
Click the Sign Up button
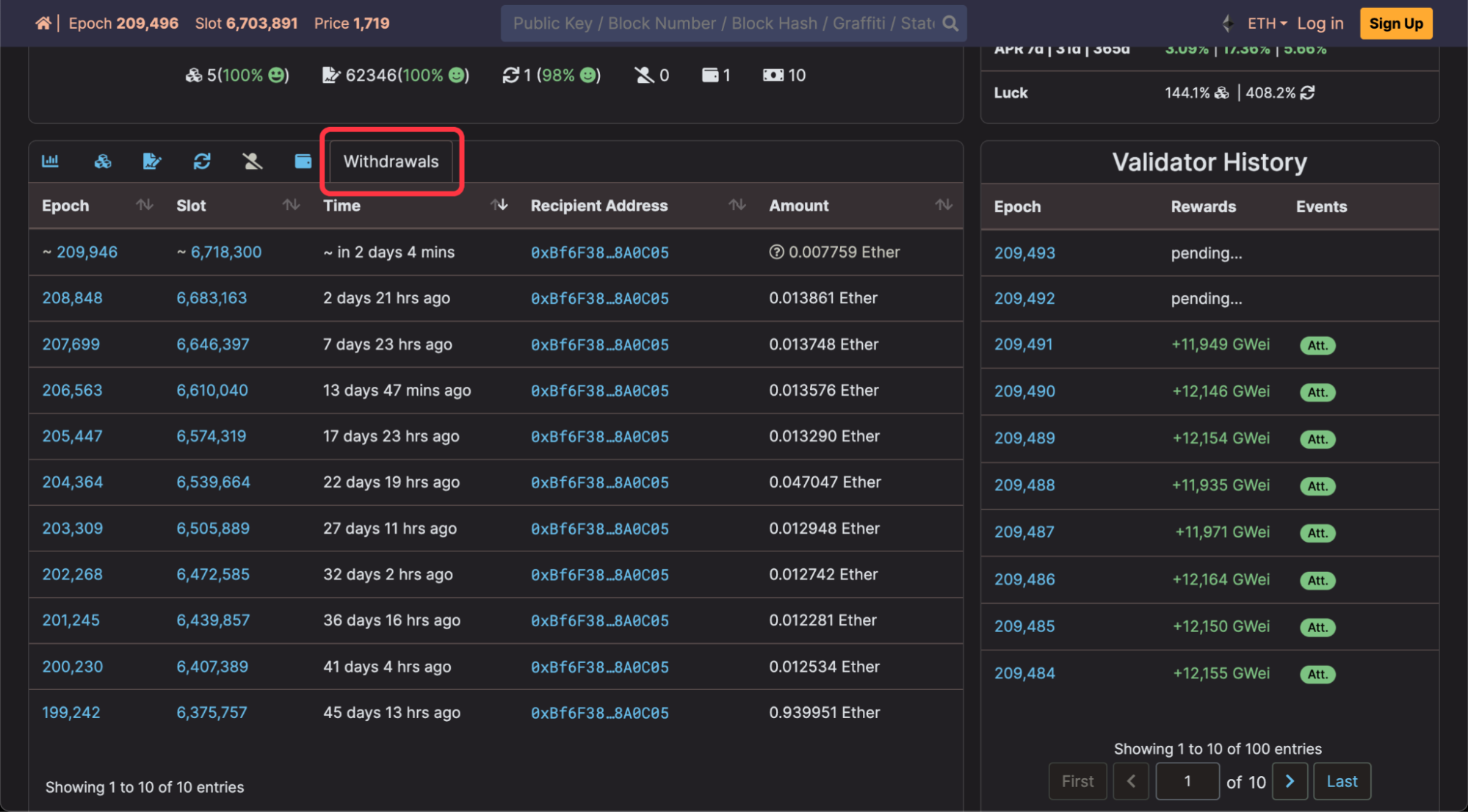tap(1395, 23)
